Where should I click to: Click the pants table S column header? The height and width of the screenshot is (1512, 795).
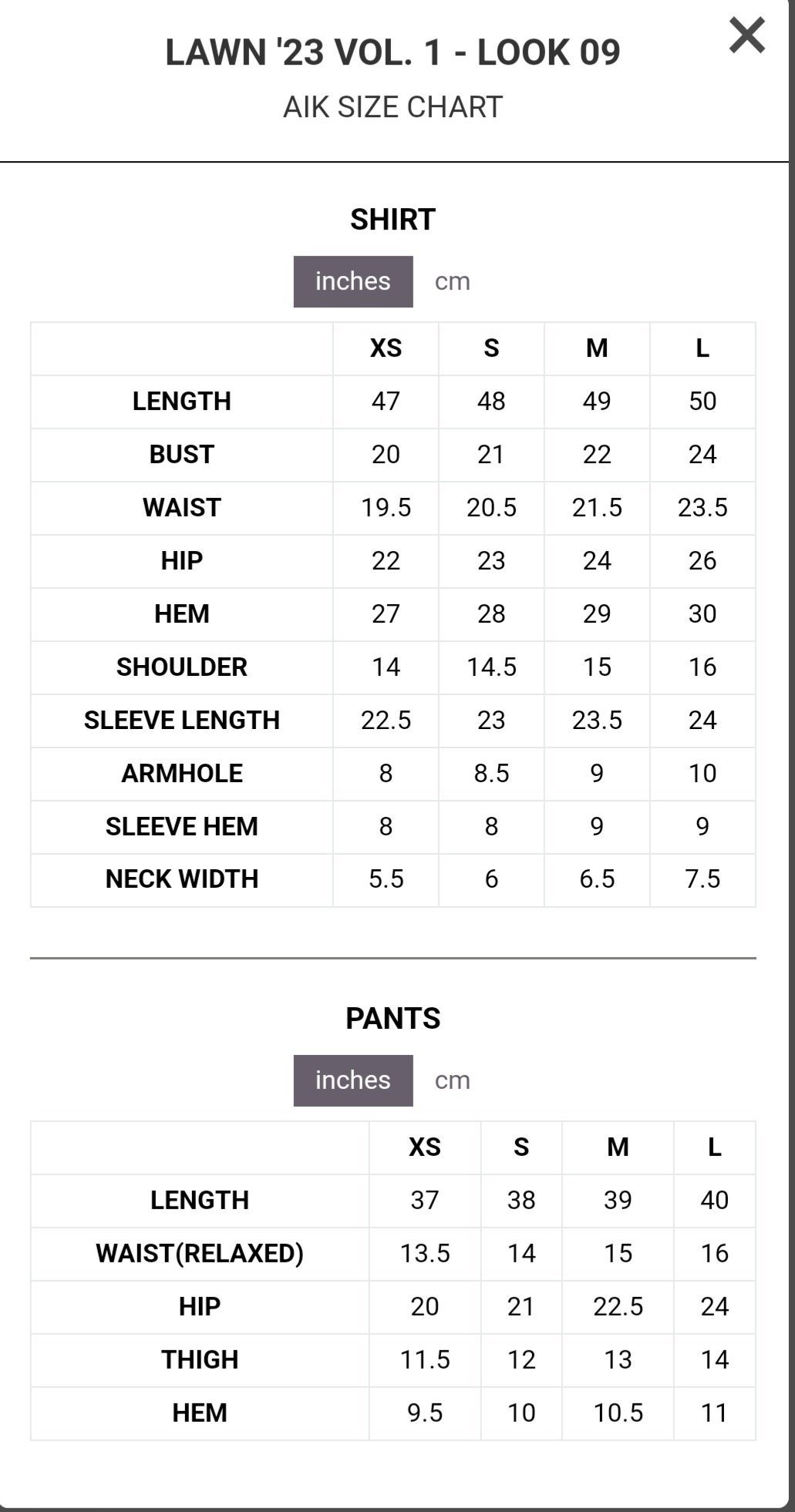521,1147
